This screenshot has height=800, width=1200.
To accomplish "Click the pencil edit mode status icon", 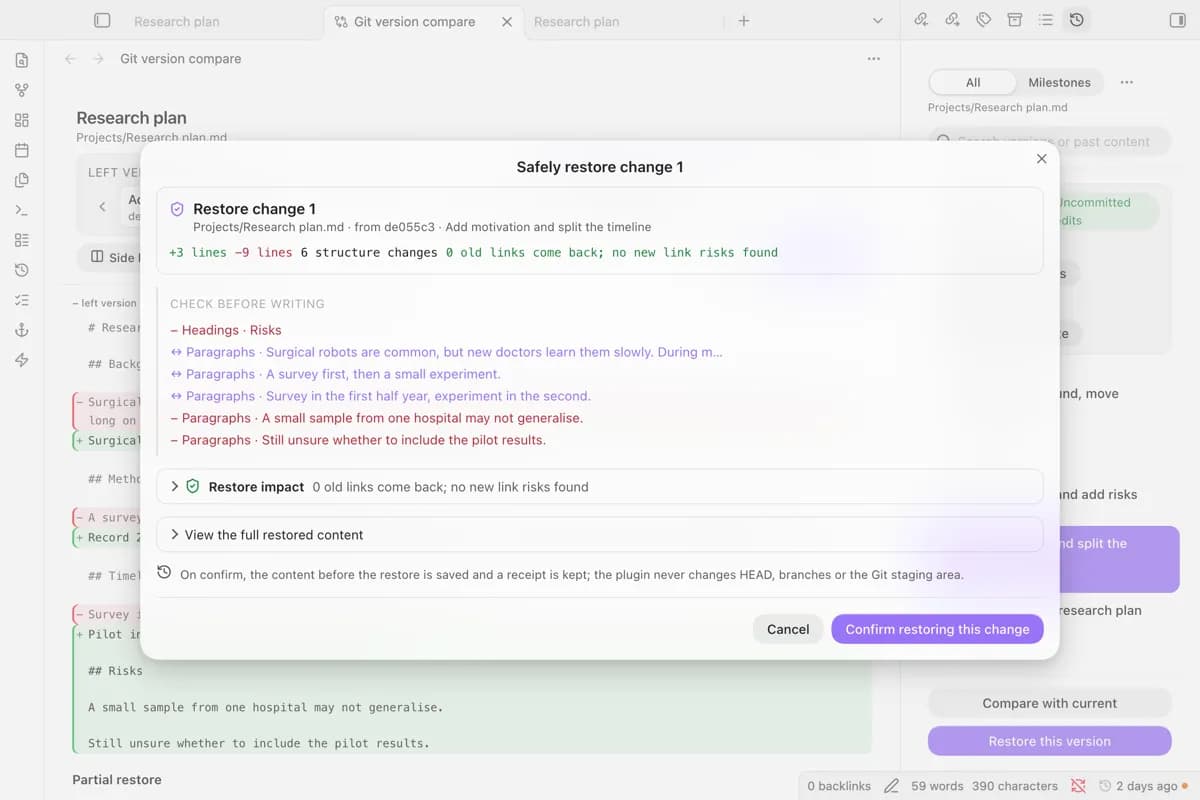I will tap(891, 786).
